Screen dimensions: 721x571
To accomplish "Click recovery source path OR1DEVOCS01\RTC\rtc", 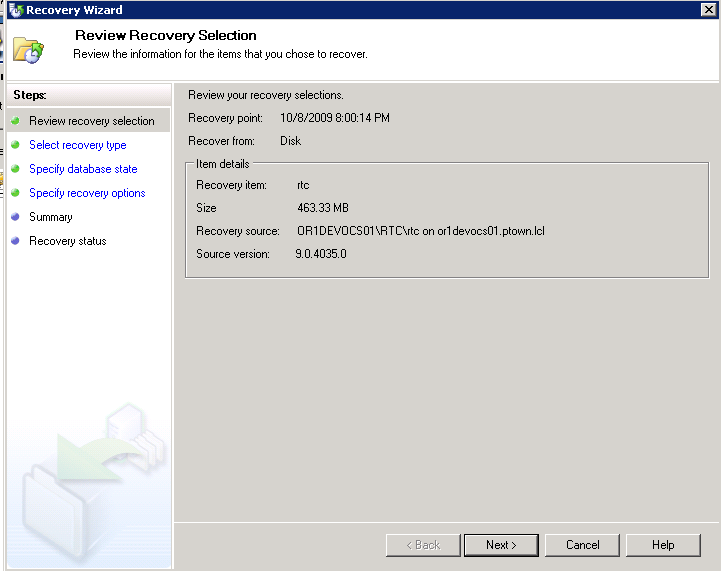I will click(358, 231).
